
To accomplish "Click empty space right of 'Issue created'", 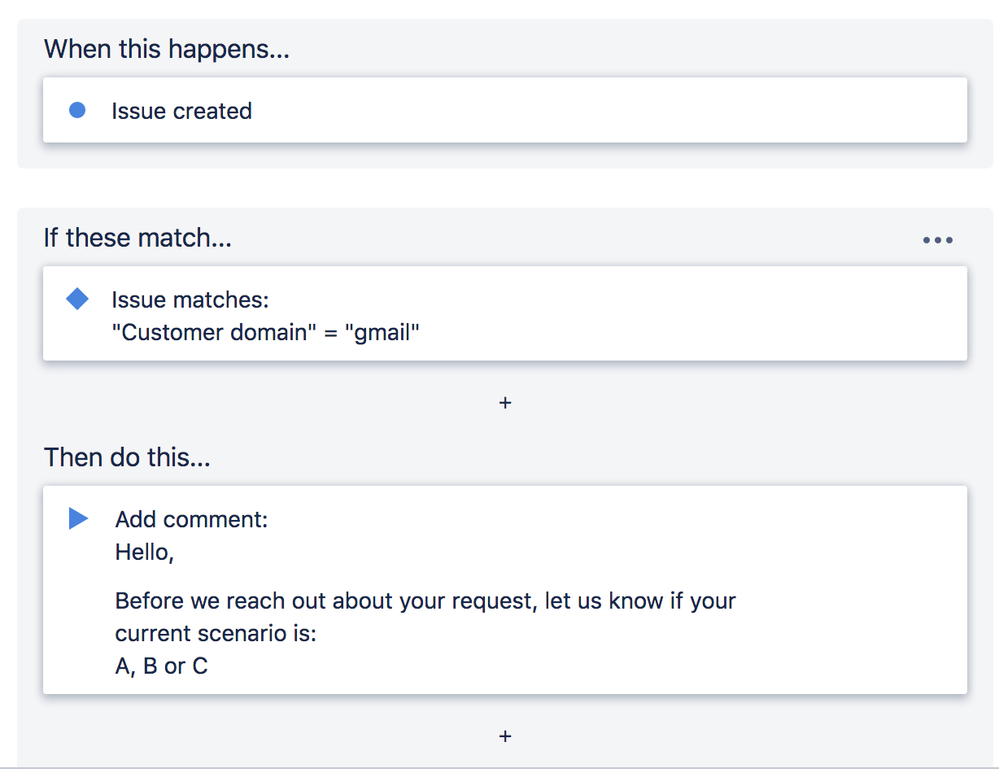I will tap(600, 111).
